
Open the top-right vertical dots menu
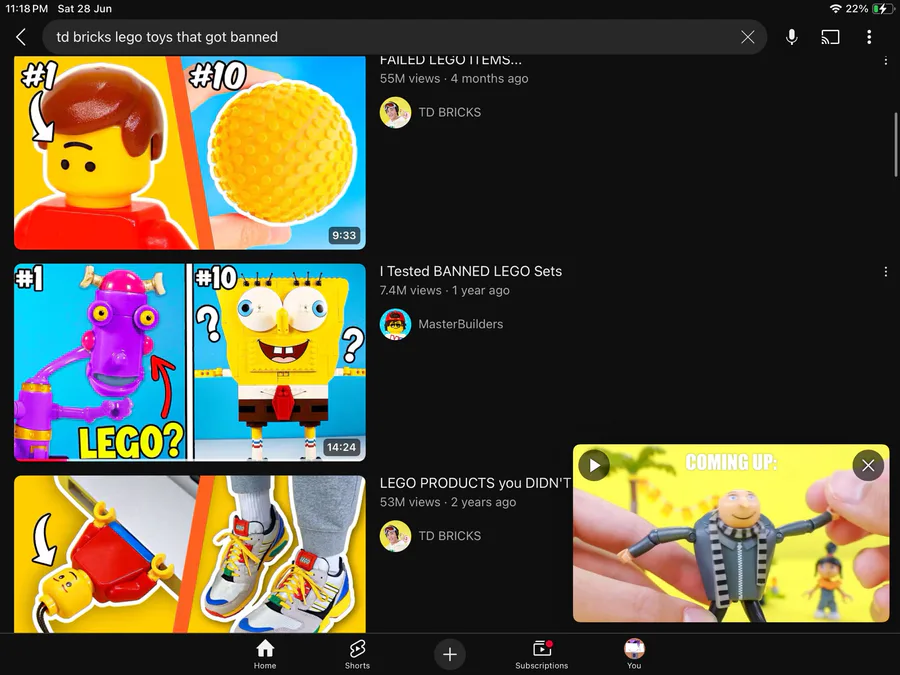click(869, 37)
